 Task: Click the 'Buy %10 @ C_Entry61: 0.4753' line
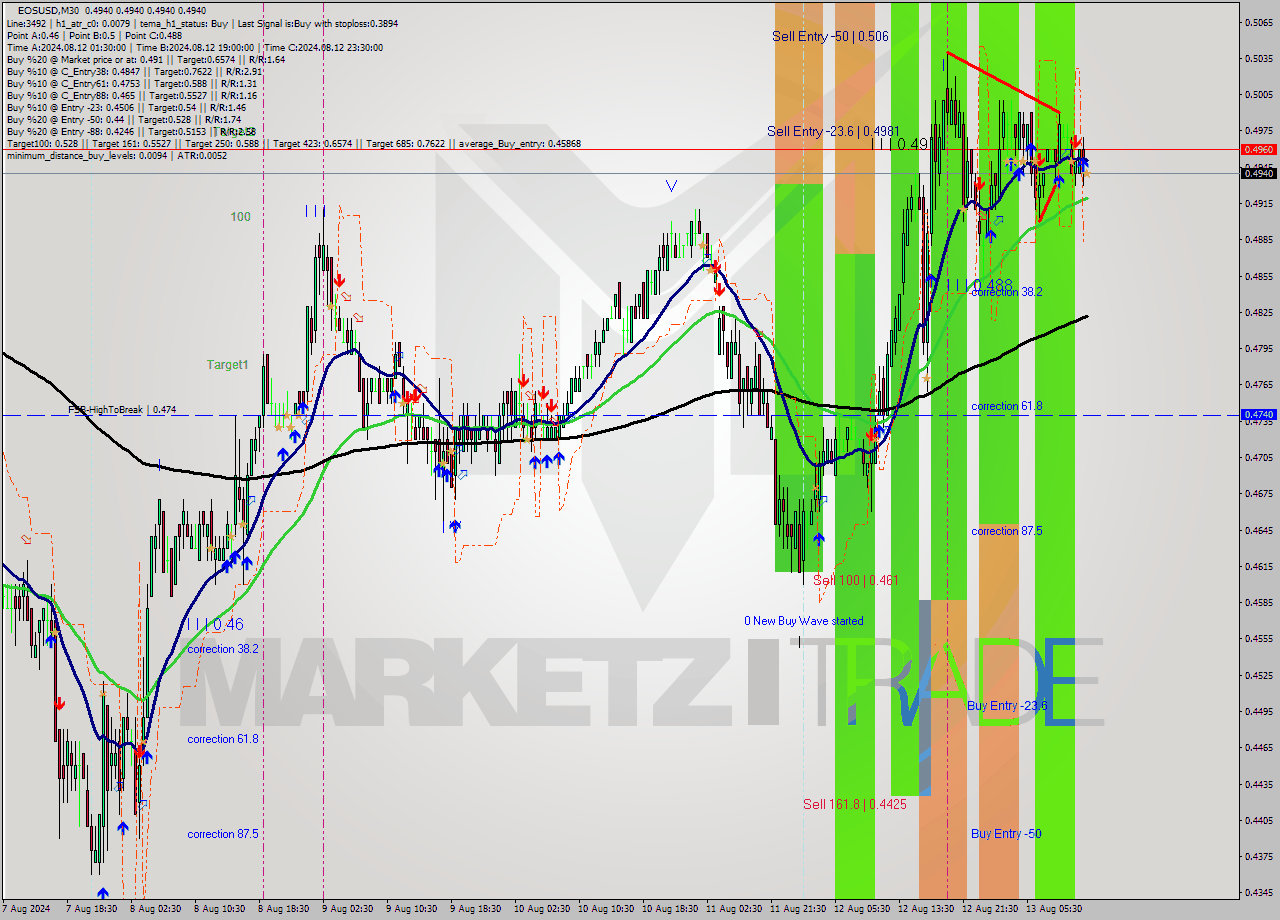(x=132, y=84)
